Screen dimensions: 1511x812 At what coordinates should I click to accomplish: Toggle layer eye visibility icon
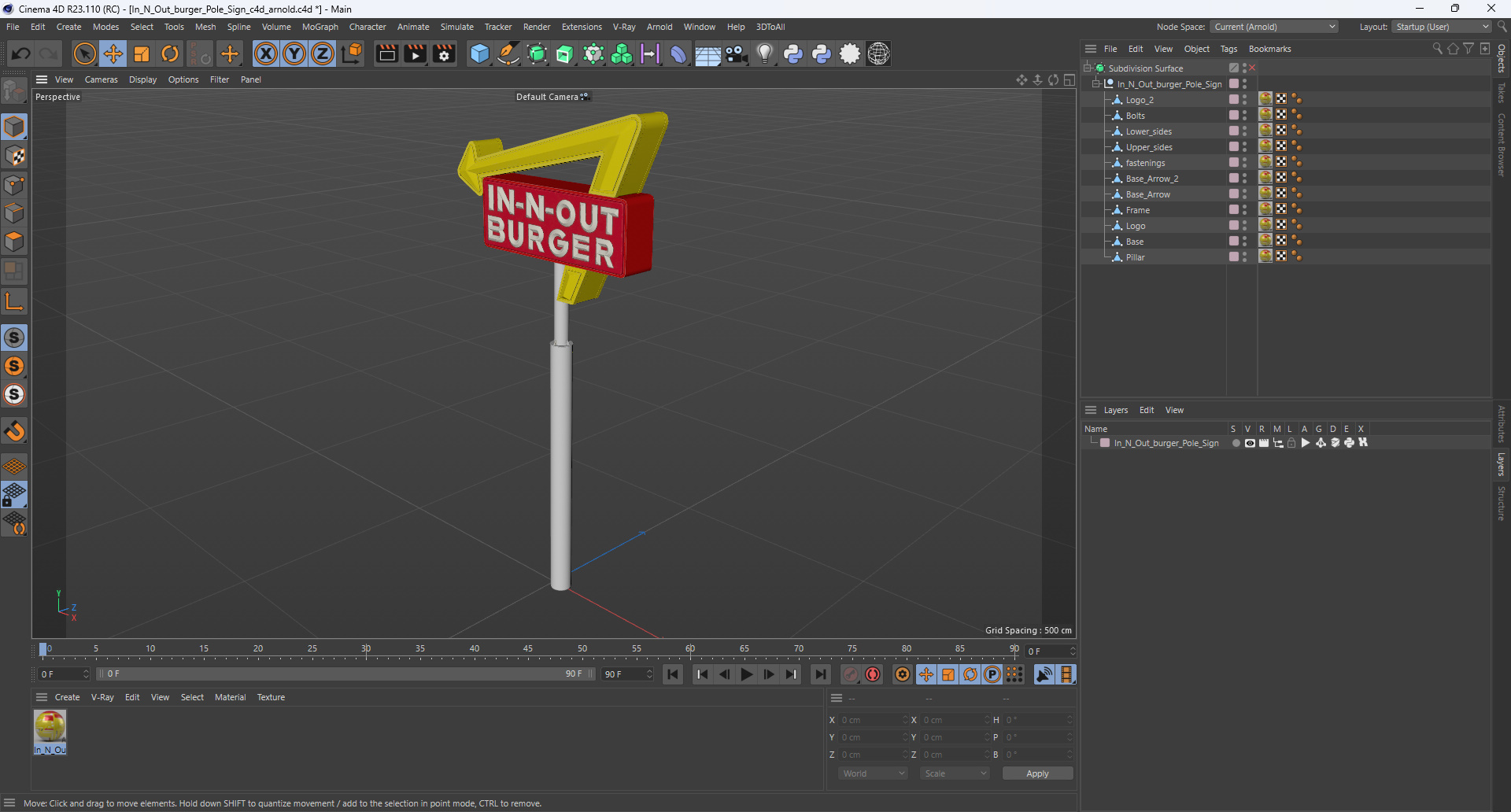pos(1250,443)
